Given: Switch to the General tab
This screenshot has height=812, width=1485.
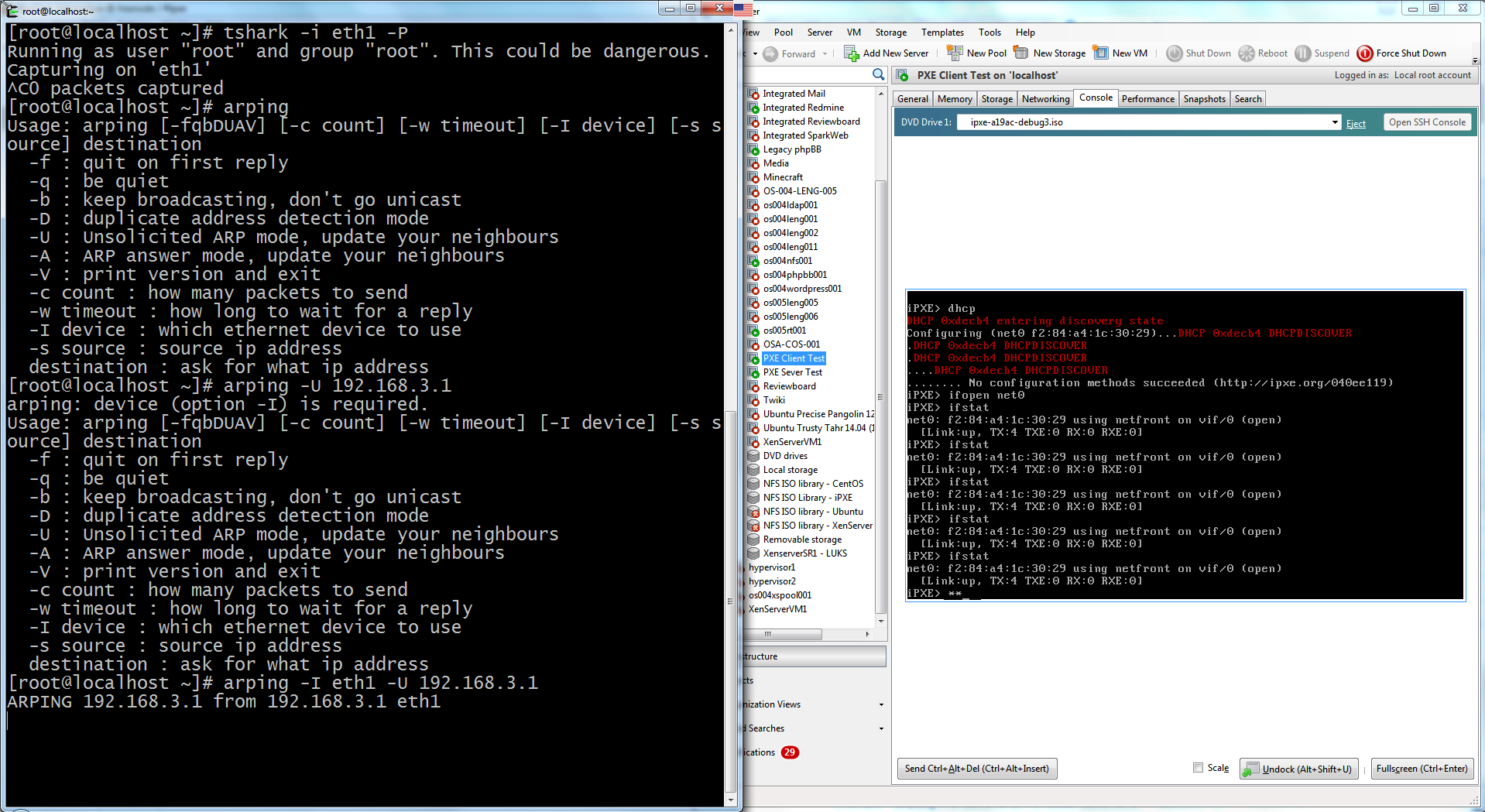Looking at the screenshot, I should click(x=913, y=99).
